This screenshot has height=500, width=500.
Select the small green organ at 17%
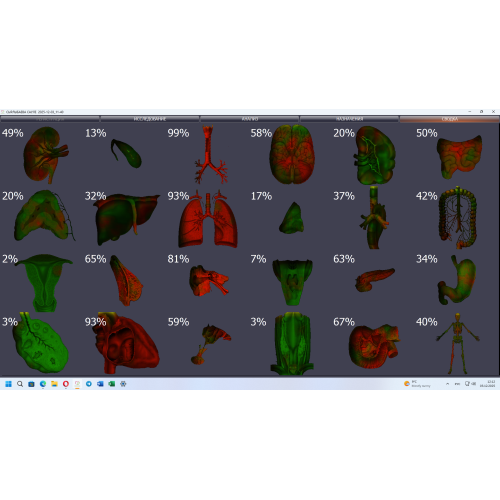click(x=291, y=218)
